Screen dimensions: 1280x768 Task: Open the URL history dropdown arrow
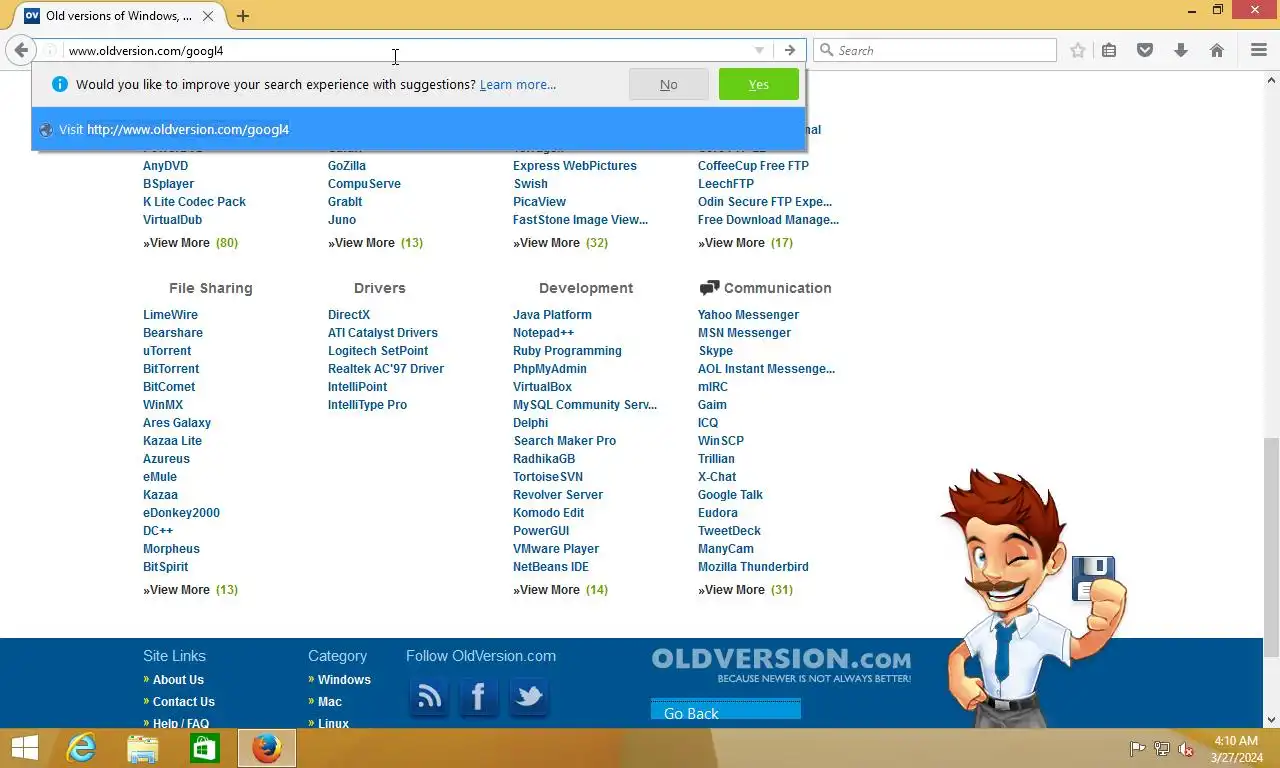759,50
